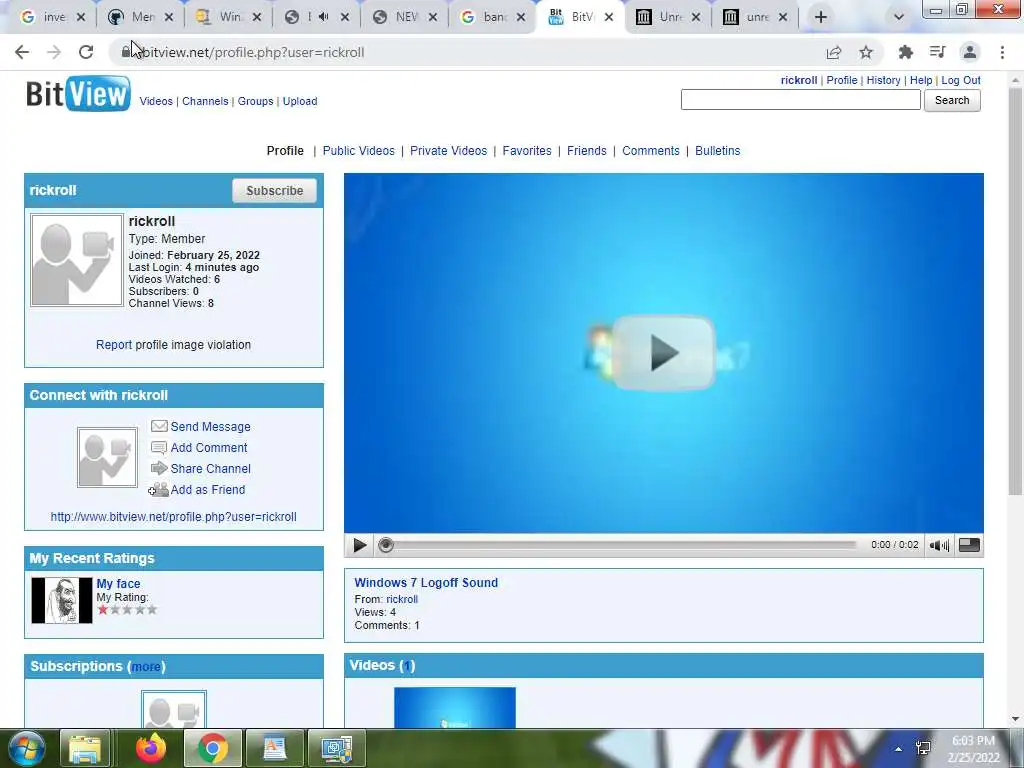This screenshot has width=1024, height=768.
Task: Open the browser extensions puzzle icon
Action: 906,52
